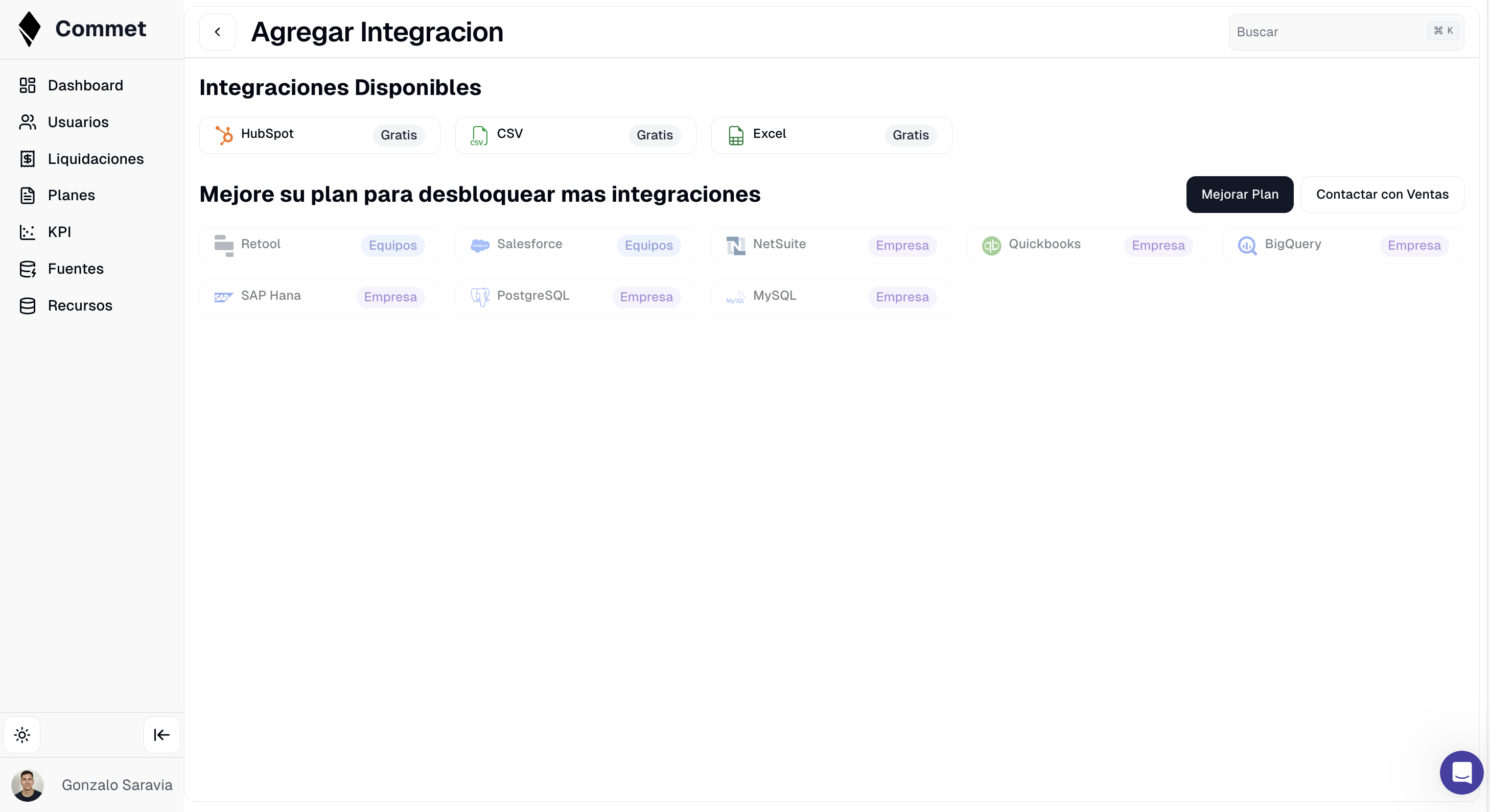This screenshot has height=812, width=1490.
Task: Click the Buscar search field
Action: pyautogui.click(x=1331, y=32)
